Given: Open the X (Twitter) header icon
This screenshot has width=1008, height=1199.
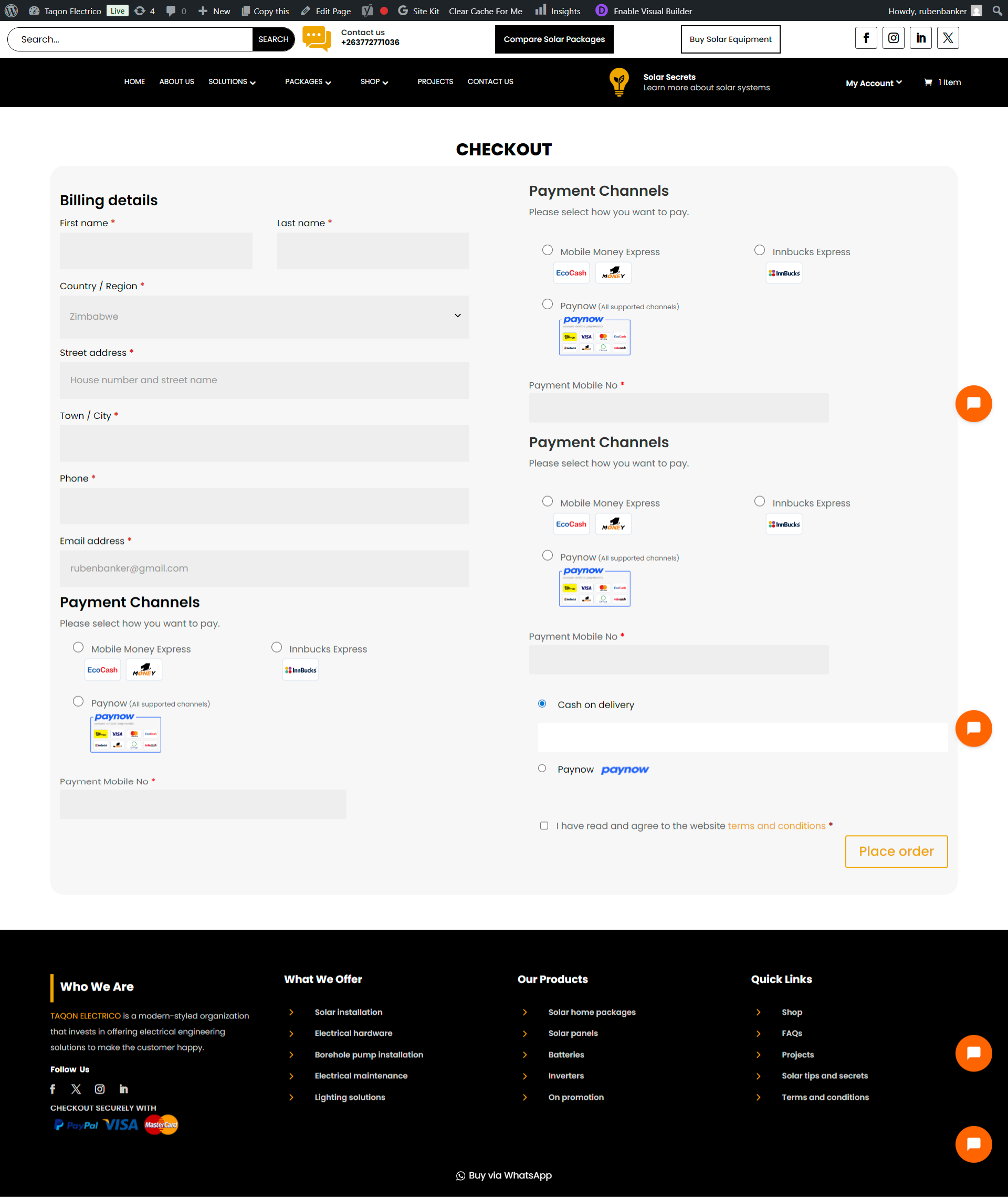Looking at the screenshot, I should [948, 38].
